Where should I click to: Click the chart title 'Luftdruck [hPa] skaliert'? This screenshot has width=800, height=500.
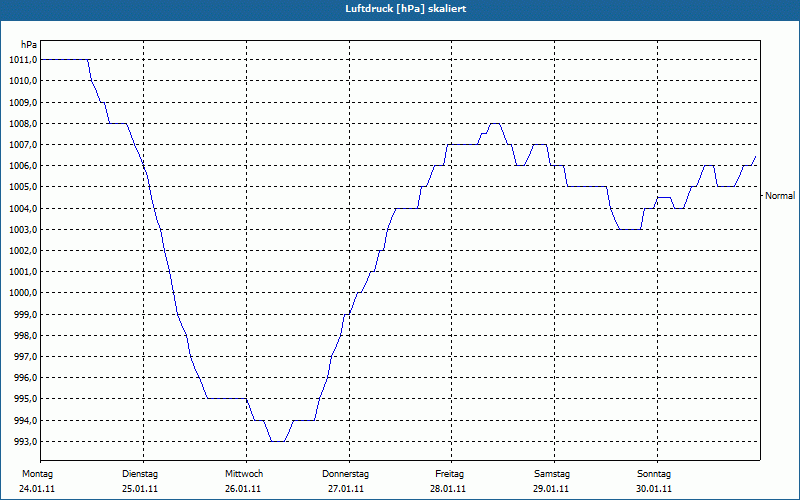coord(406,9)
